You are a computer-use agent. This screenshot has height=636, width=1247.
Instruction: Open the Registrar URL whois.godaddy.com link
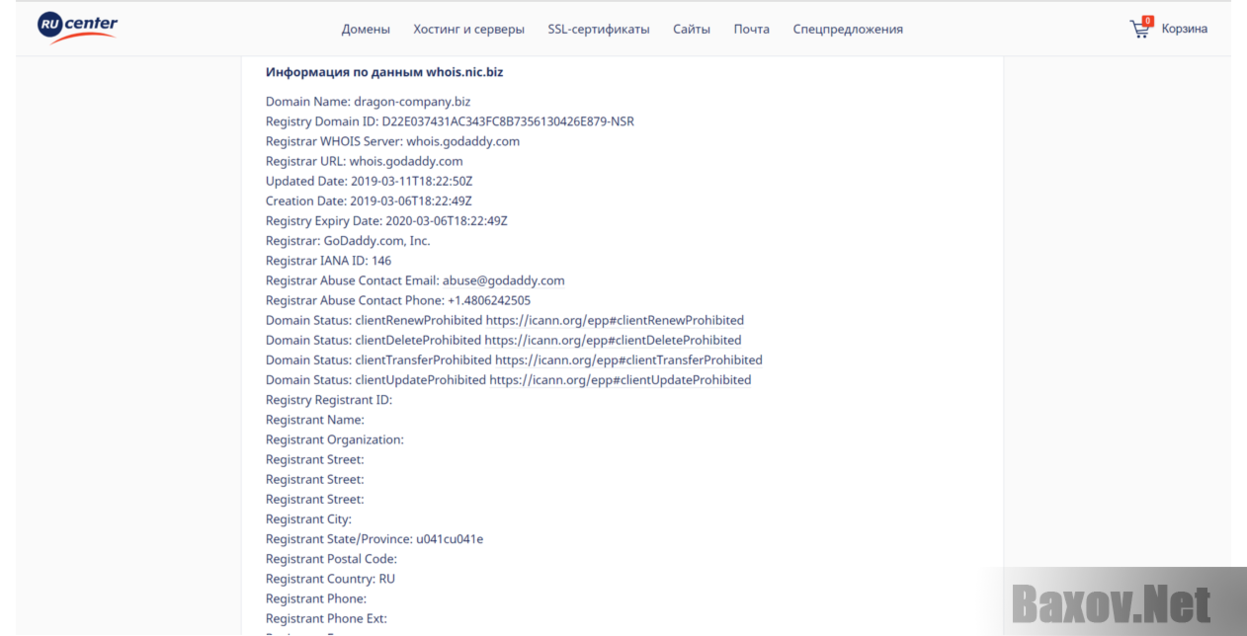[406, 161]
